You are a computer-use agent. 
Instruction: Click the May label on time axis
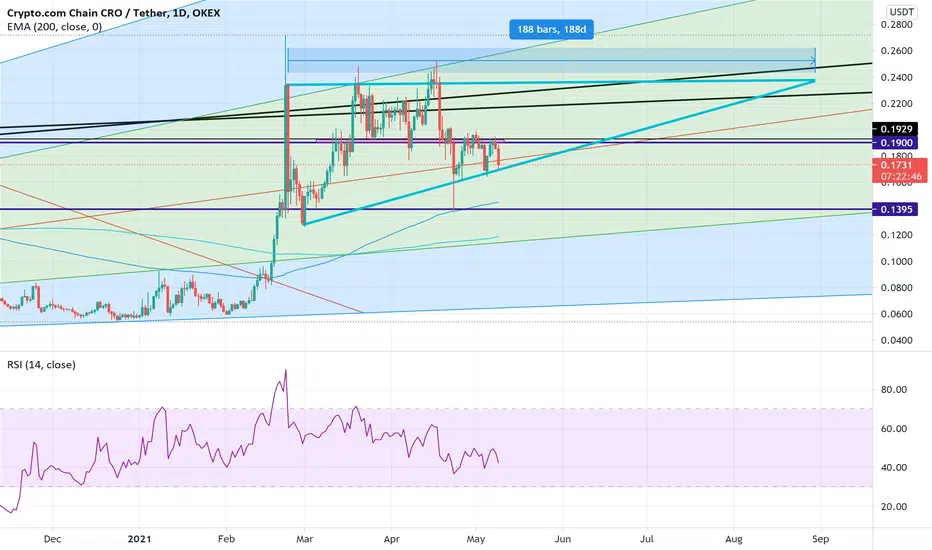pos(476,539)
